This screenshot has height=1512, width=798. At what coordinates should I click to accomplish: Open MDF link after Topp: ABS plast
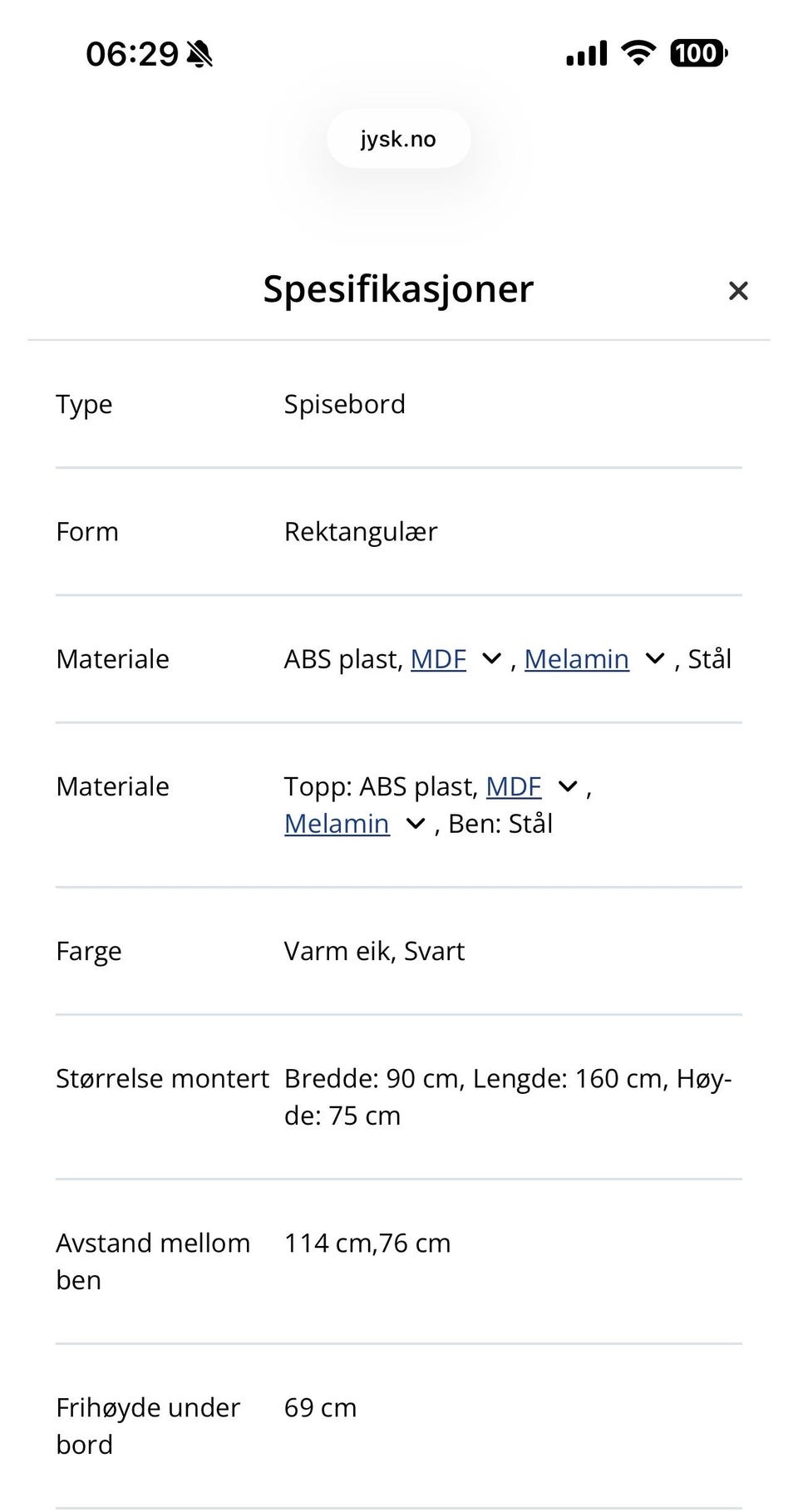513,786
